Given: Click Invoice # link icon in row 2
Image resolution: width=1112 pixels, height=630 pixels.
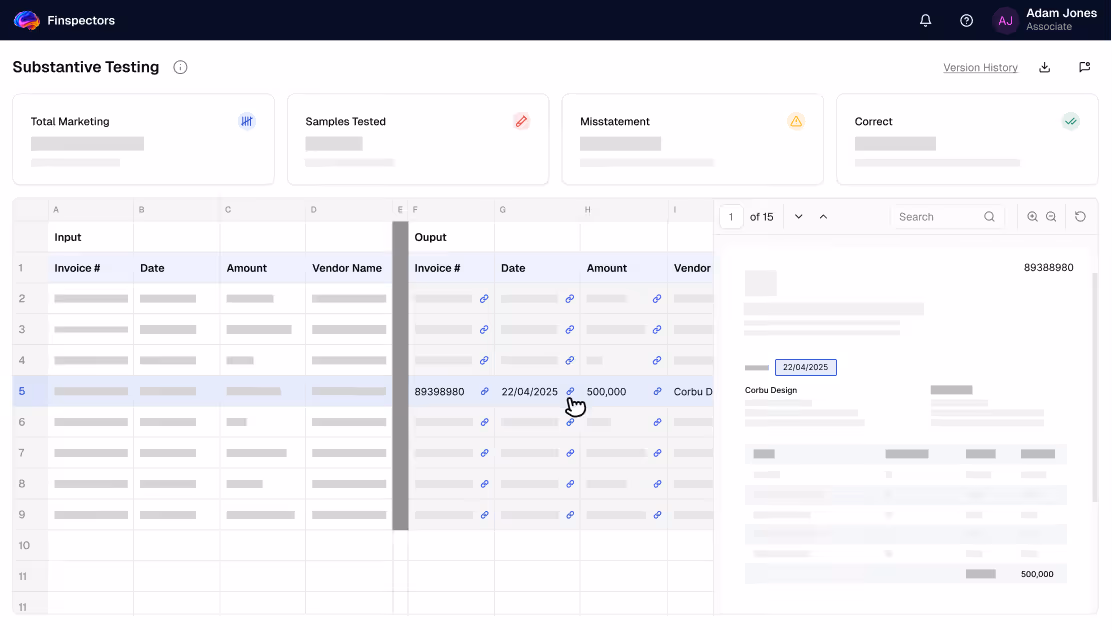Looking at the screenshot, I should pos(484,299).
